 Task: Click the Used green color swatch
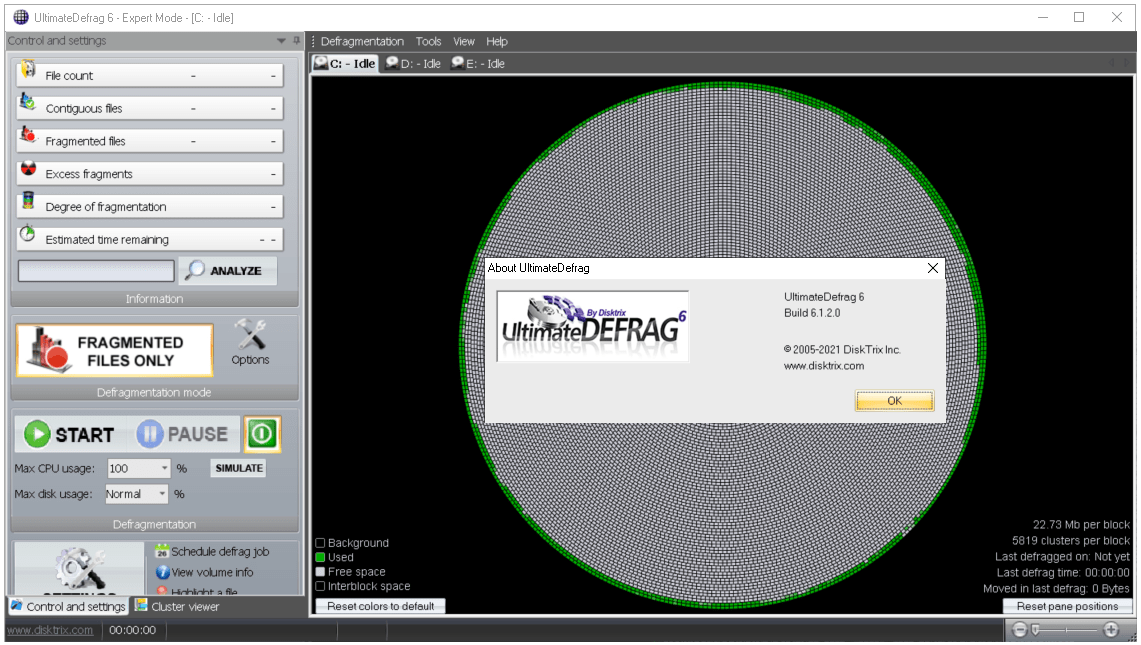[320, 558]
